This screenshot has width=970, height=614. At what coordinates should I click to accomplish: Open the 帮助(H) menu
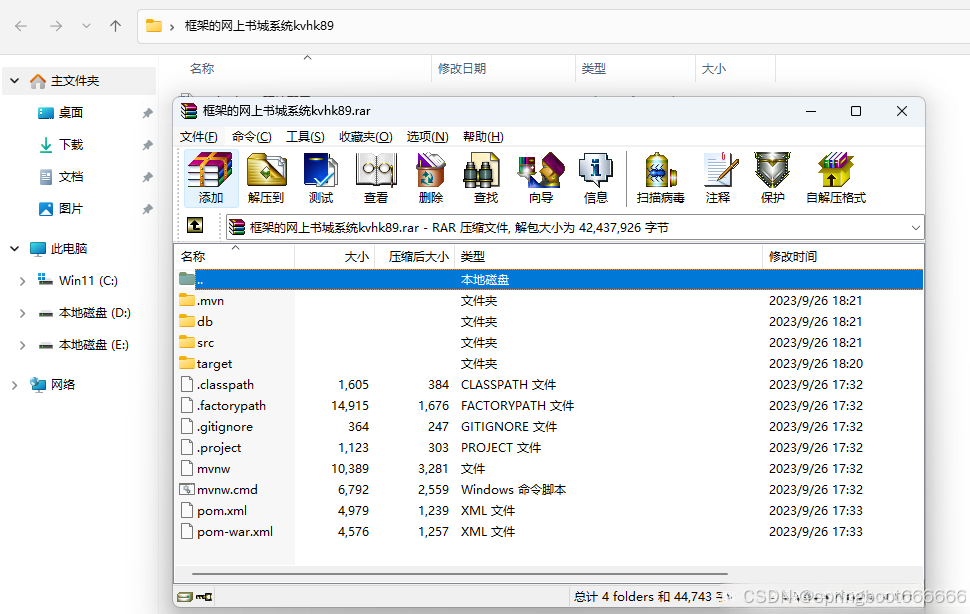(x=483, y=137)
